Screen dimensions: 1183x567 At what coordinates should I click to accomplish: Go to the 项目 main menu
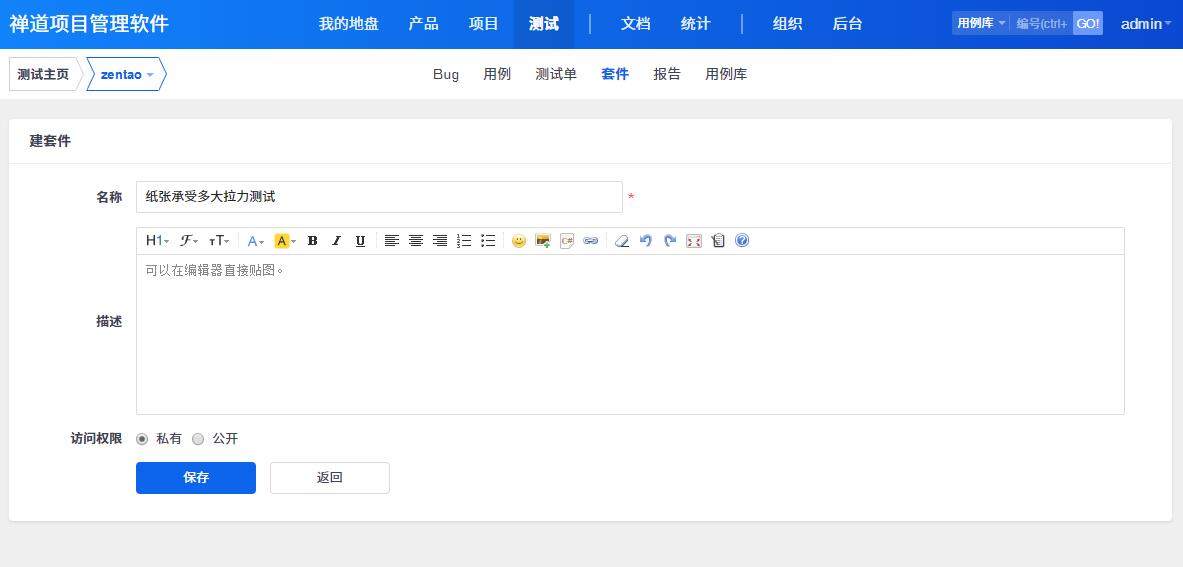pyautogui.click(x=484, y=24)
